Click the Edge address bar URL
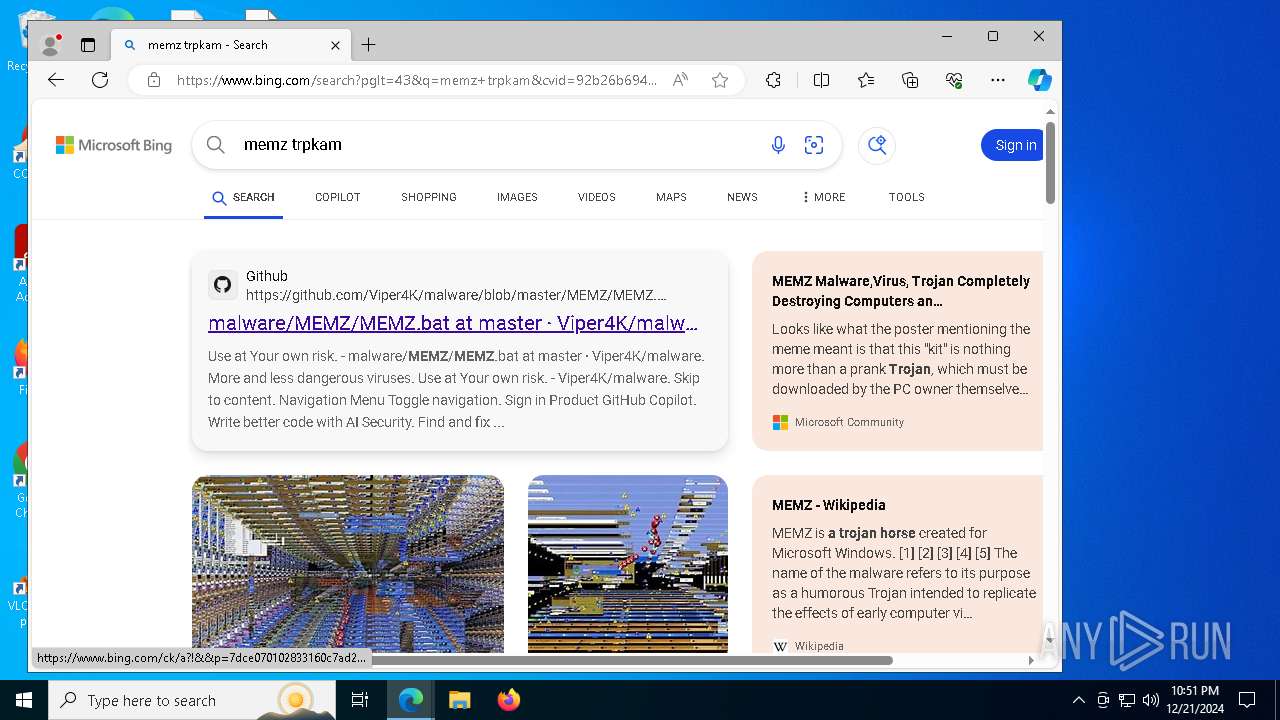The image size is (1280, 720). pyautogui.click(x=417, y=80)
